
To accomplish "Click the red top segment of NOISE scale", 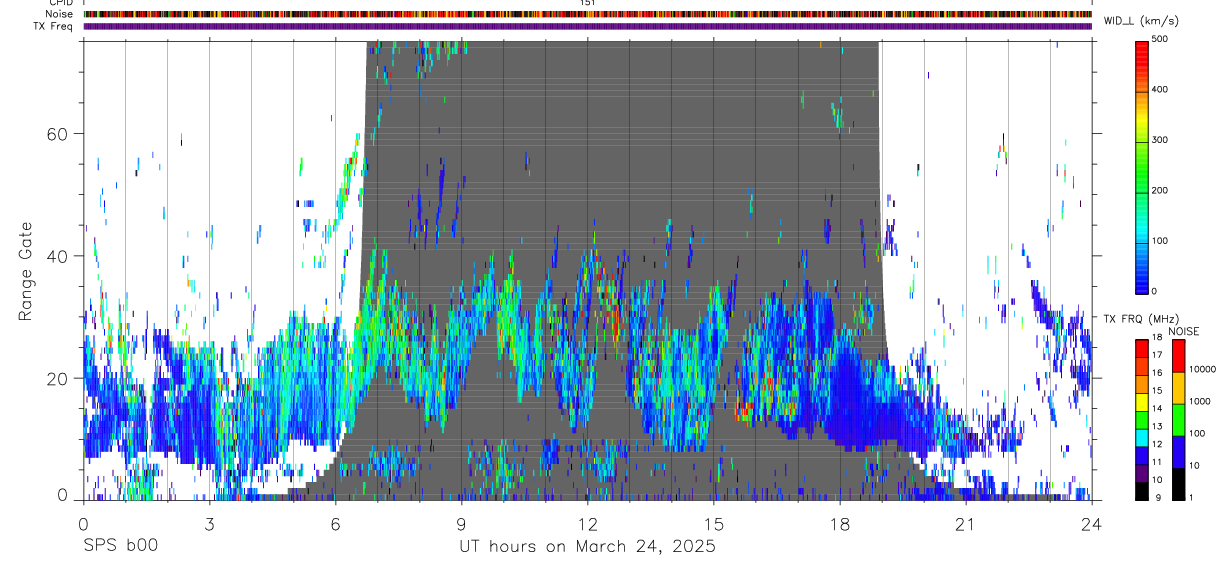I will [x=1178, y=355].
